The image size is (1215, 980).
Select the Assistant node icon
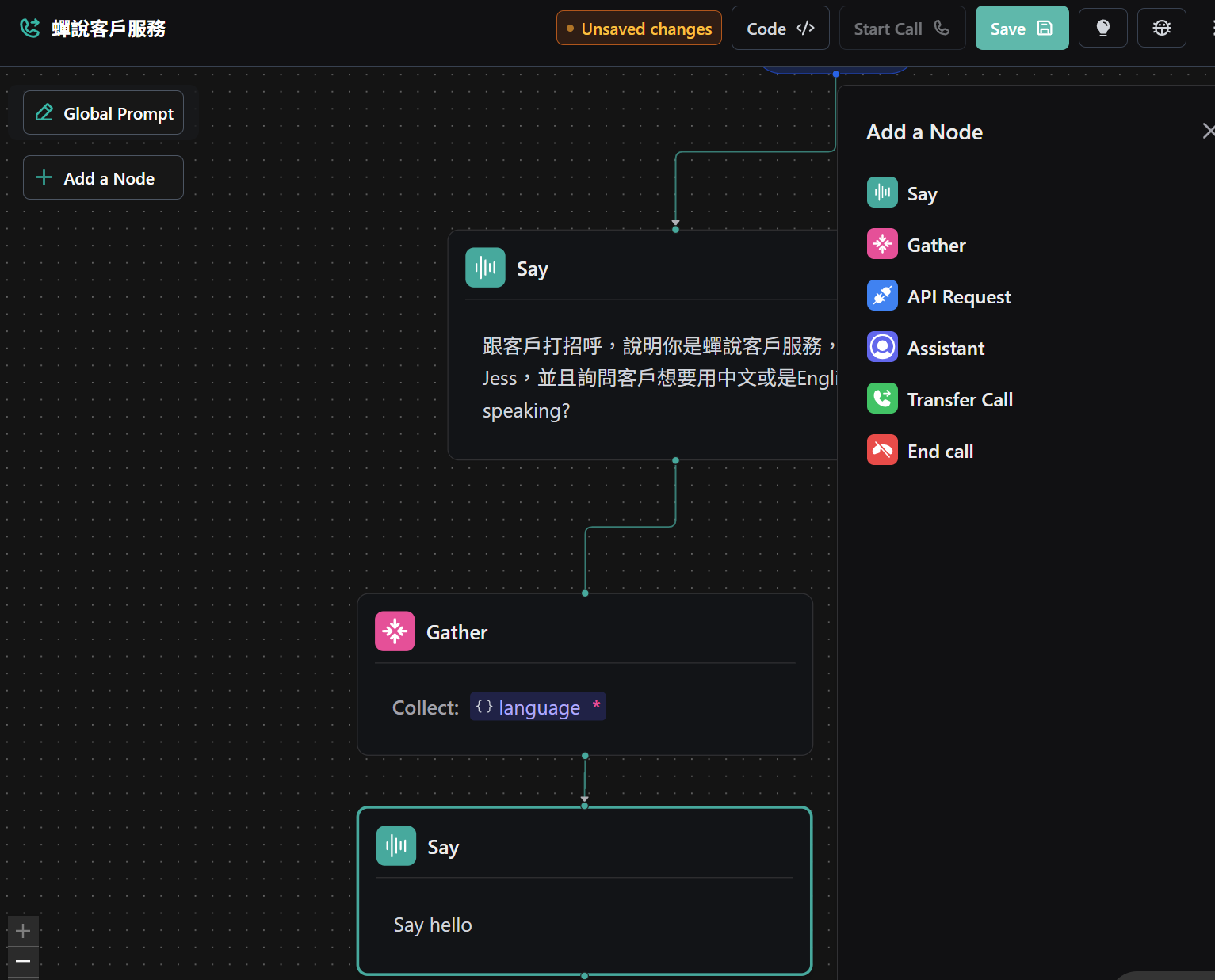point(882,347)
